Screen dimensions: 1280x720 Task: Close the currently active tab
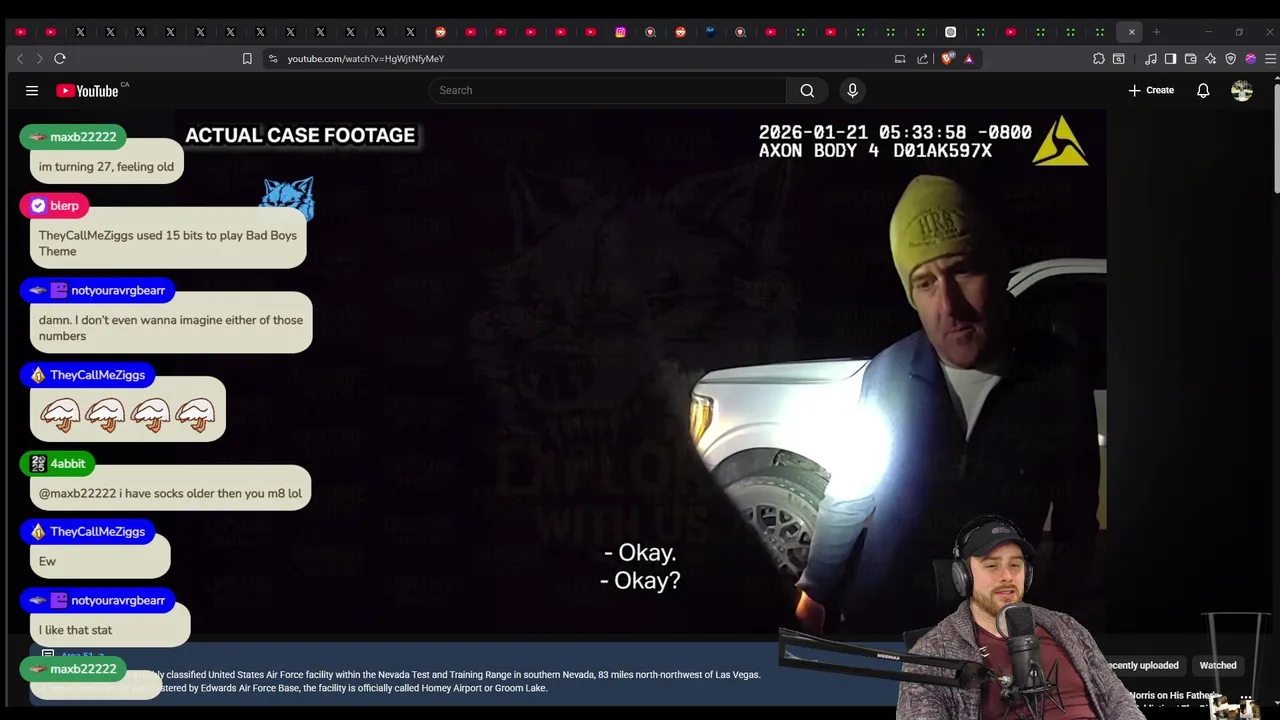[1131, 32]
